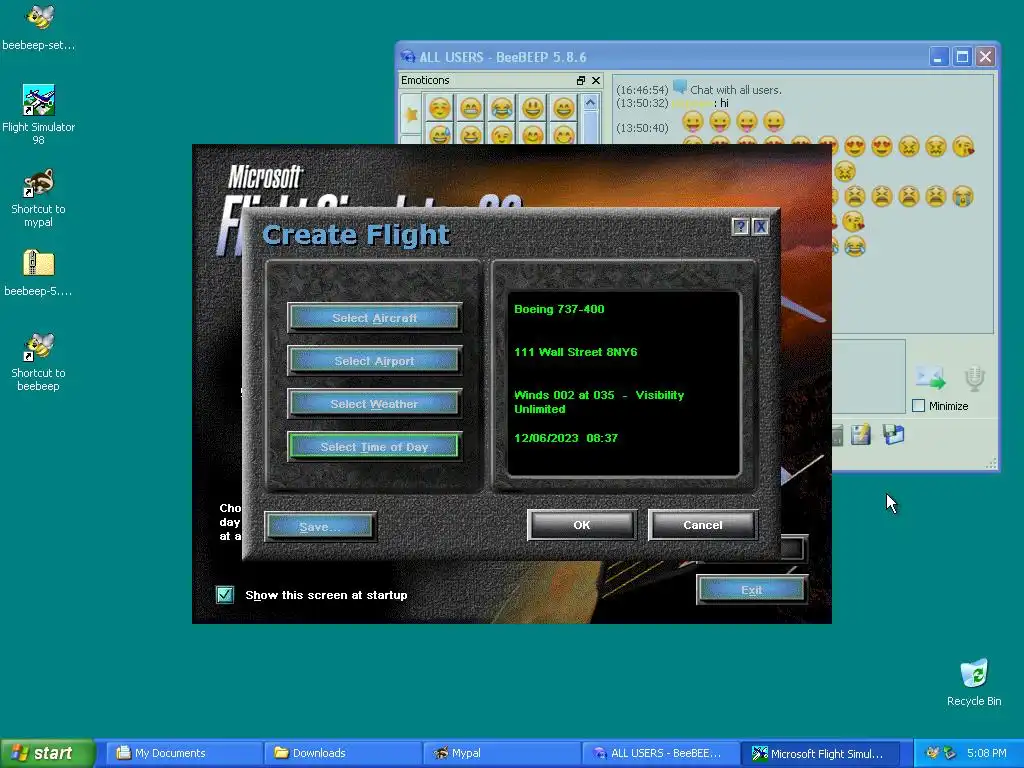Image resolution: width=1024 pixels, height=768 pixels.
Task: Click the microphone voice message icon in BeeBEEP
Action: coord(974,379)
